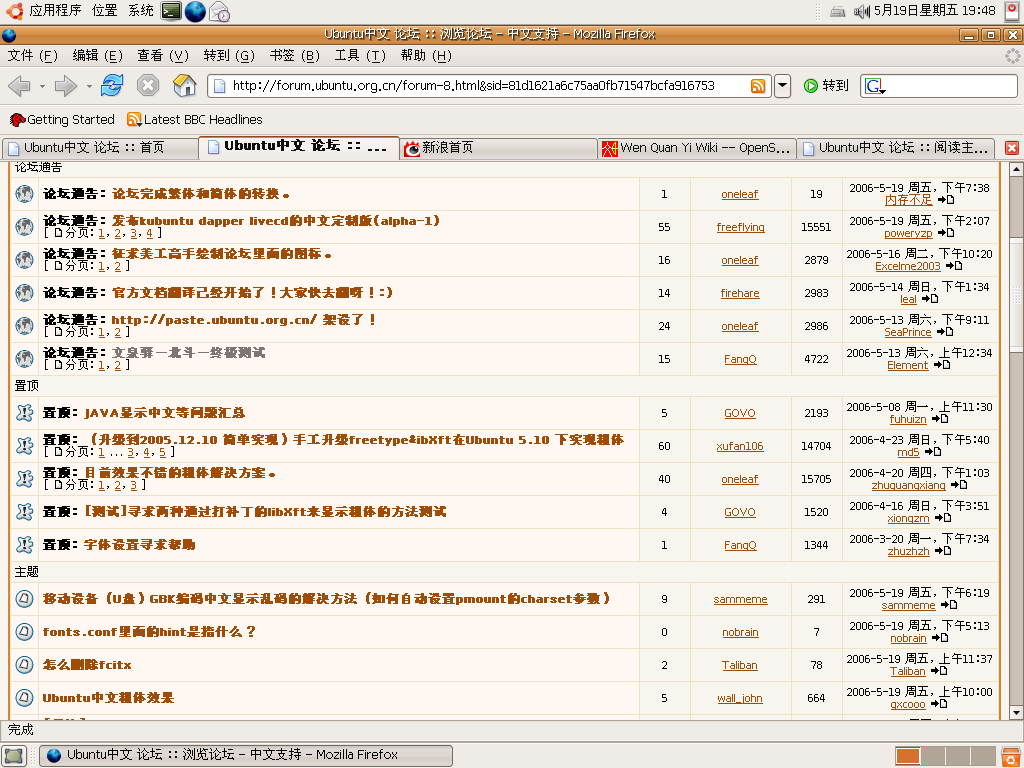Click go-to-last-post icon next to SeaPrince

pos(945,332)
